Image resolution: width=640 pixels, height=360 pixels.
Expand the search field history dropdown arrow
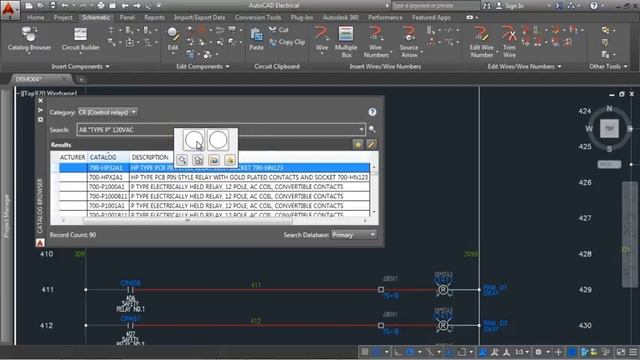[361, 129]
